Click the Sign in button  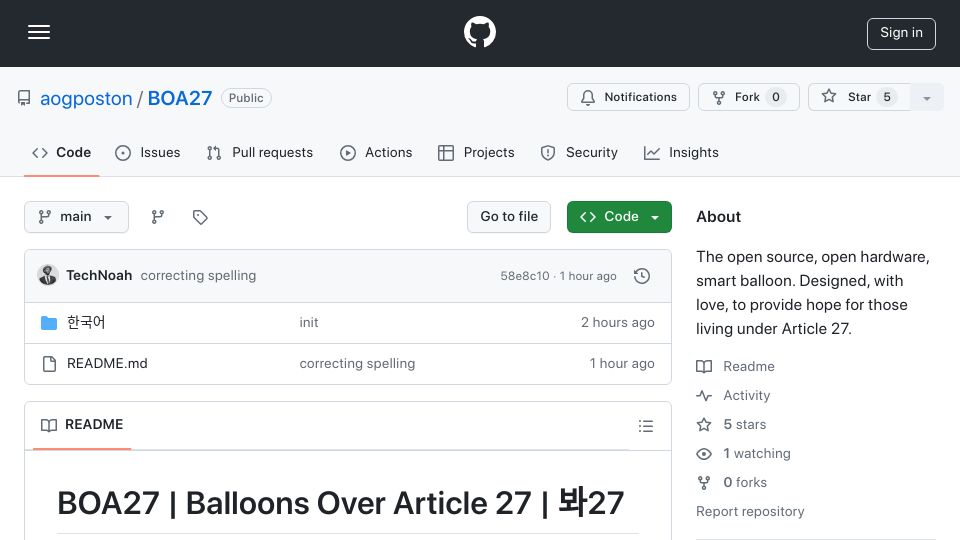tap(901, 34)
